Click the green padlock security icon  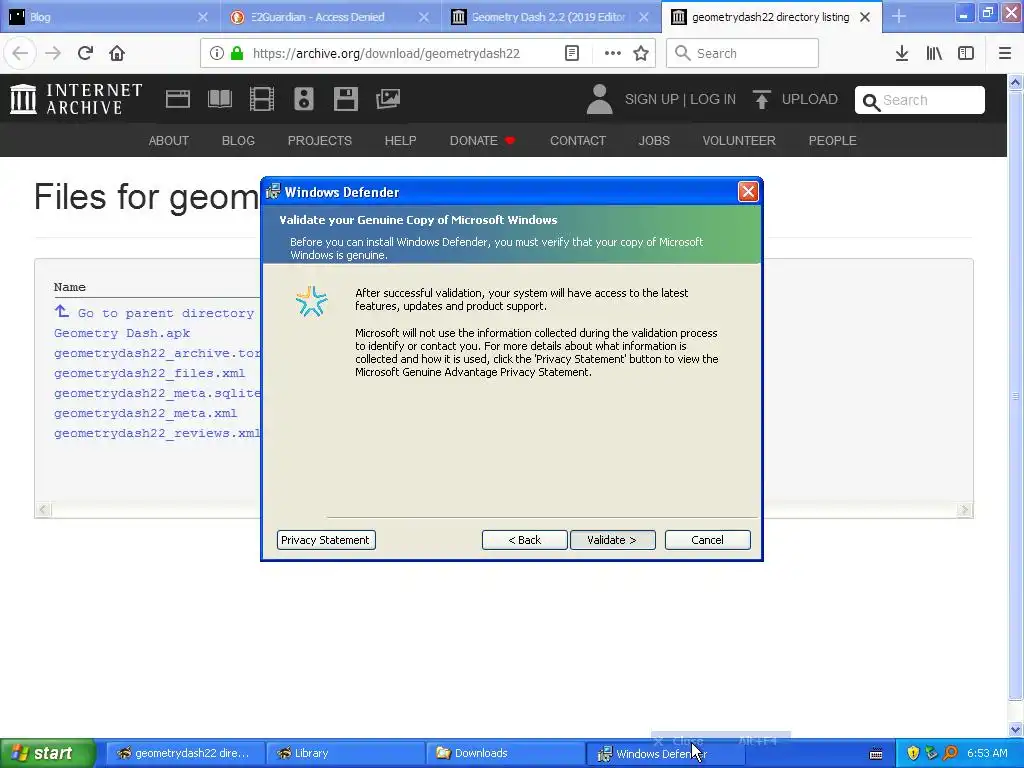coord(237,54)
